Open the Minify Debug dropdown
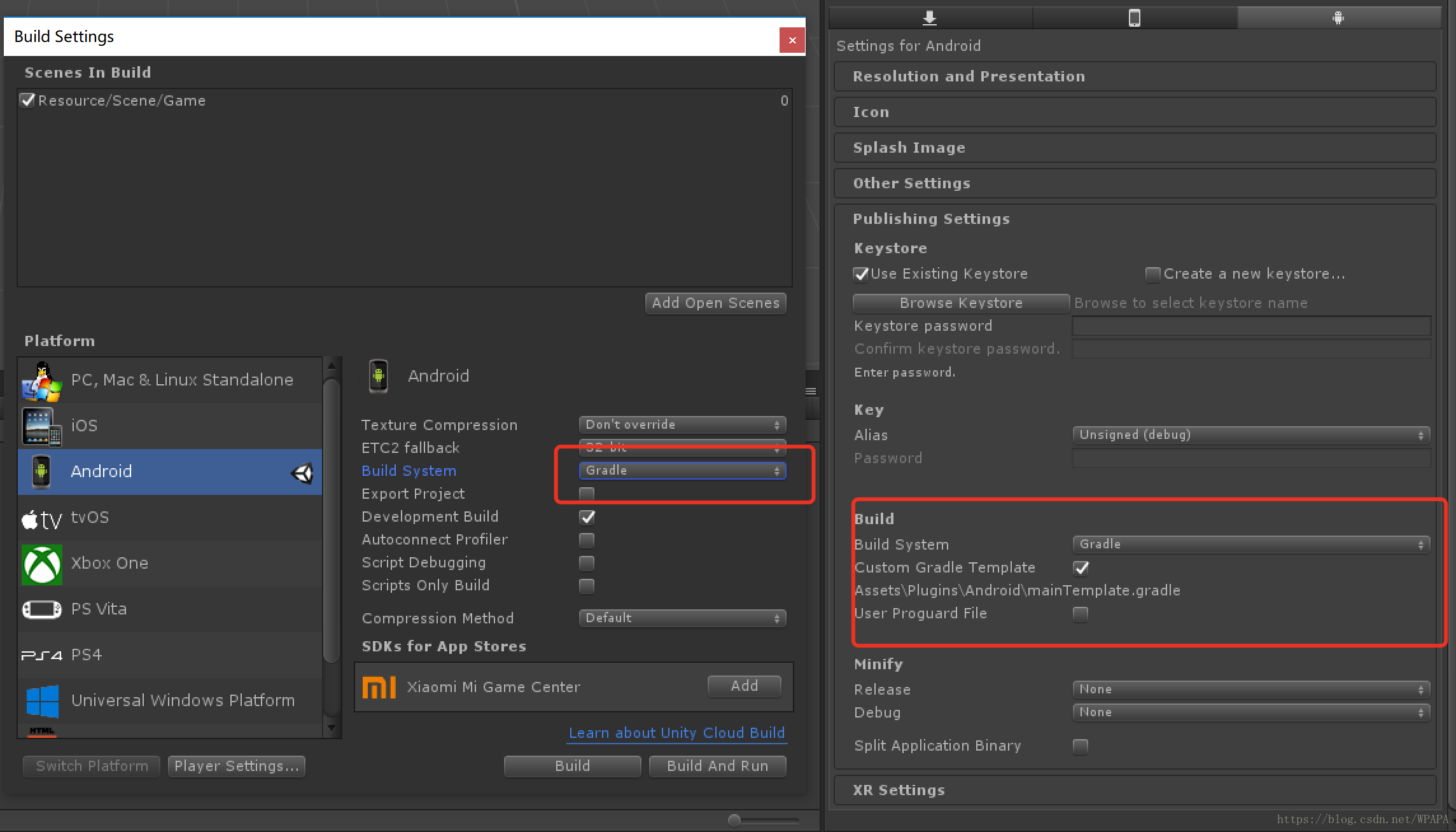 click(x=1251, y=712)
